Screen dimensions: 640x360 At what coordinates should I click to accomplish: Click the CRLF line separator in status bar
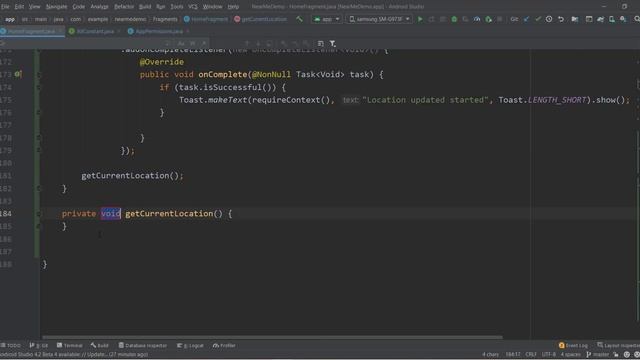[x=531, y=354]
